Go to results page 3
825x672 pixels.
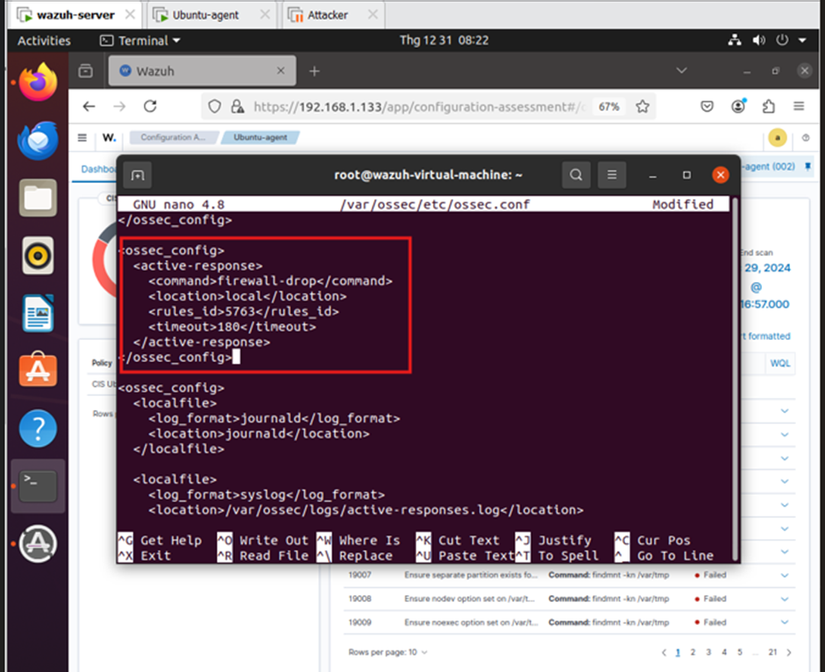coord(709,653)
